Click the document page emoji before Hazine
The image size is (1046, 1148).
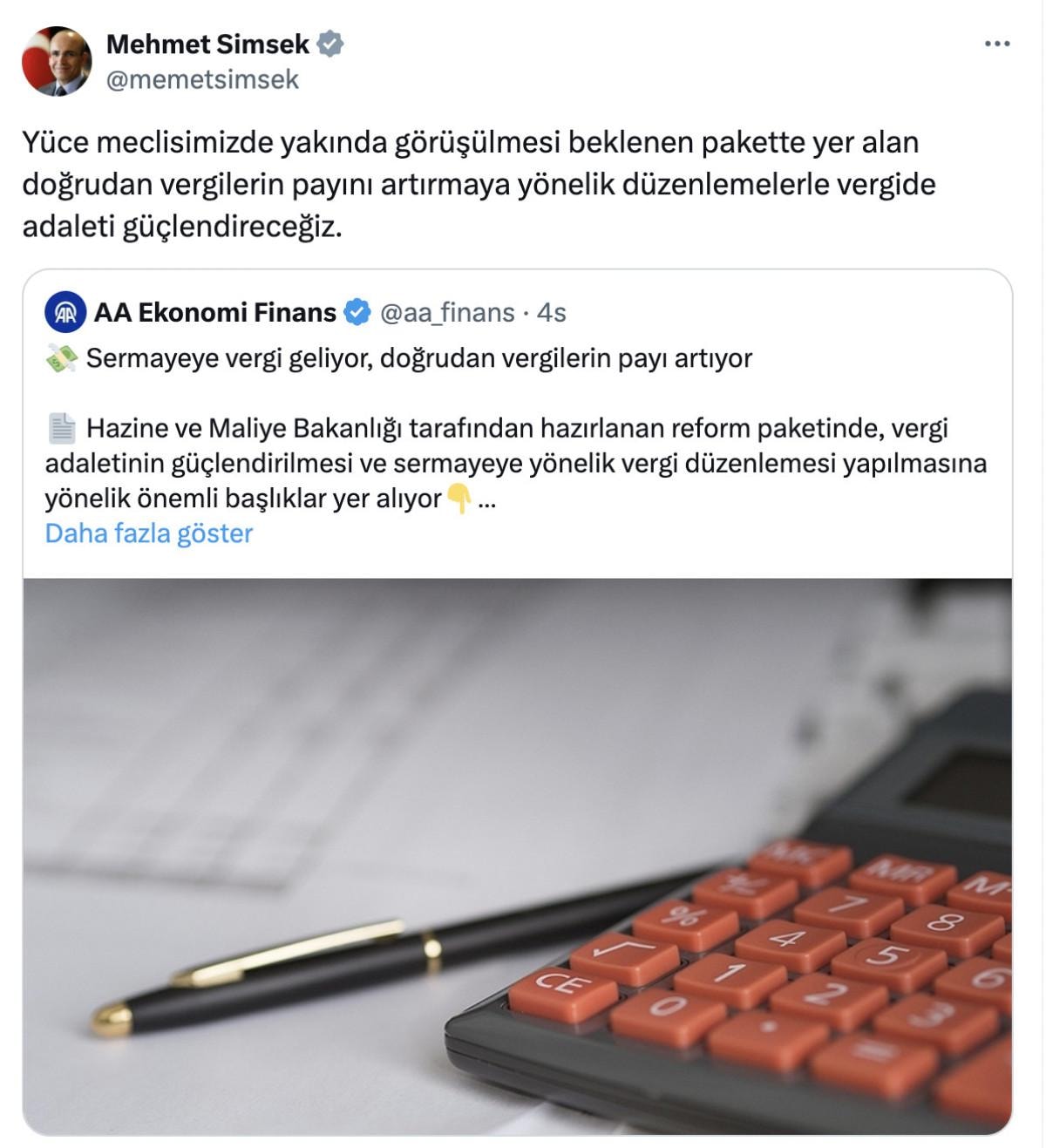click(62, 428)
